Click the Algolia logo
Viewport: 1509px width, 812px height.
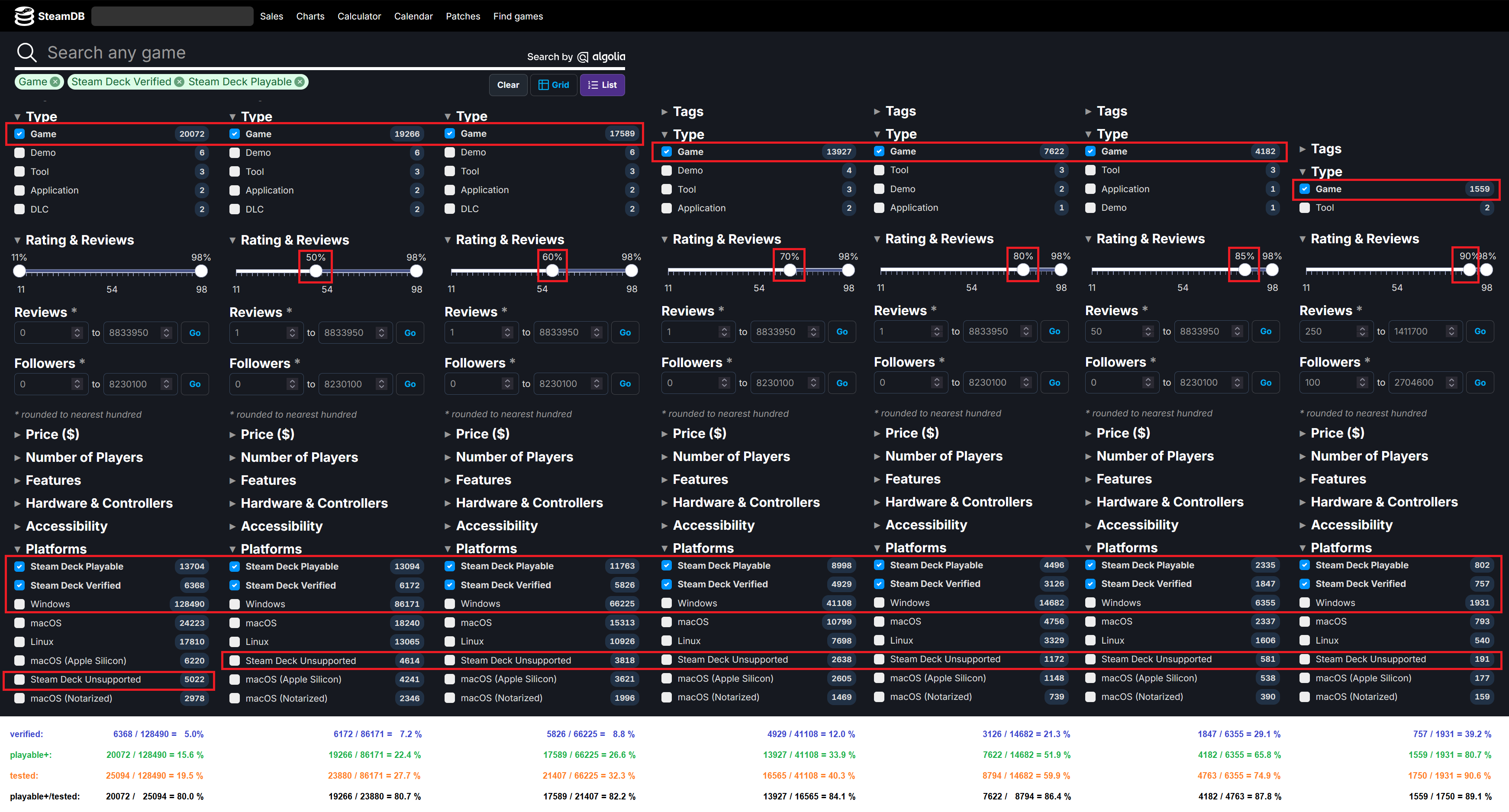602,57
